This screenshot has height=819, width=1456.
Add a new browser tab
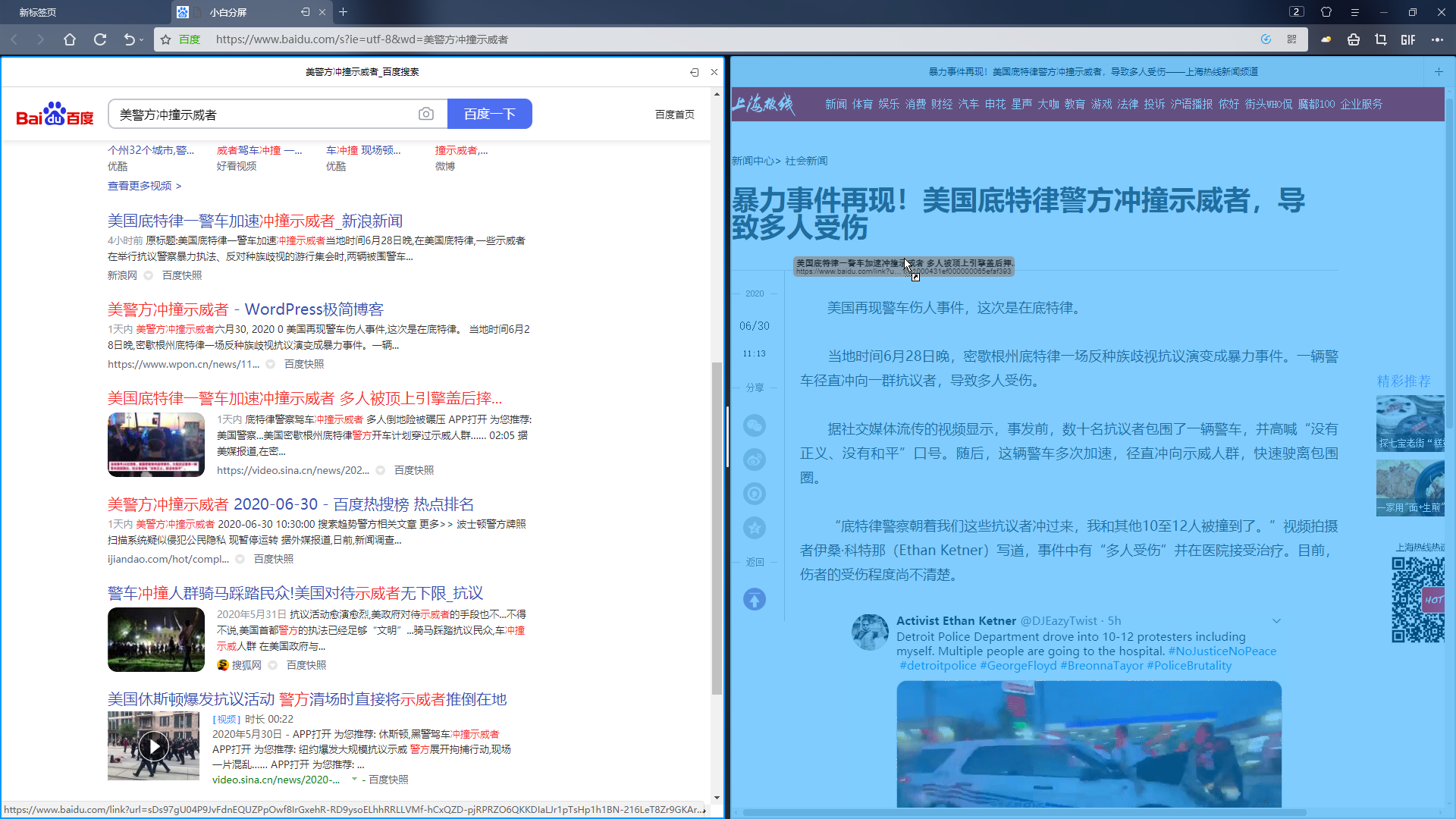(344, 11)
